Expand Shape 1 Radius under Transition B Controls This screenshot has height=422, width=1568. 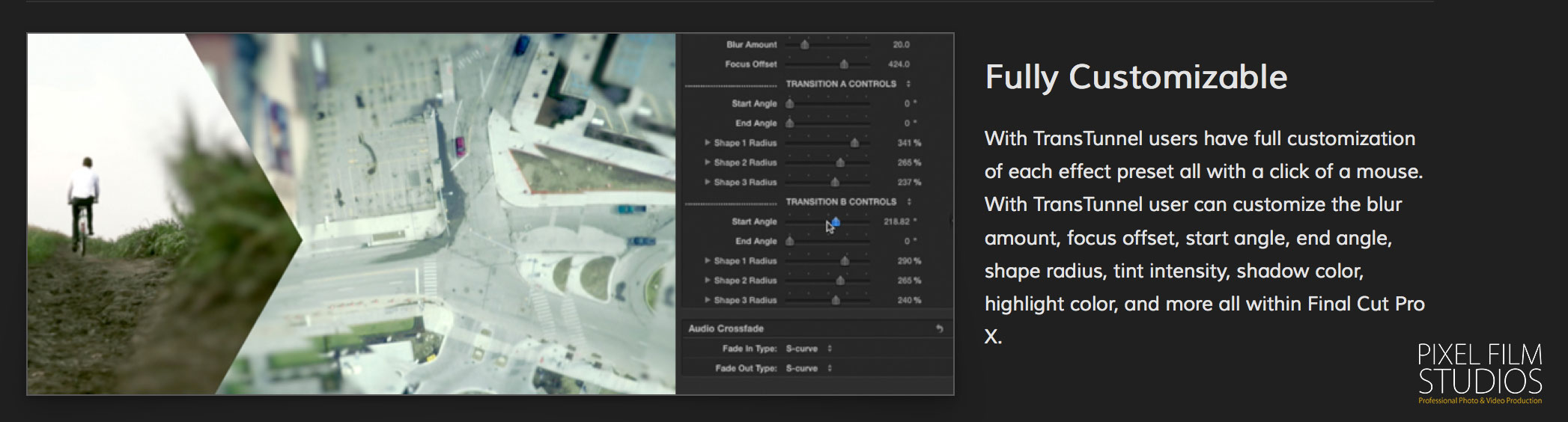[707, 260]
